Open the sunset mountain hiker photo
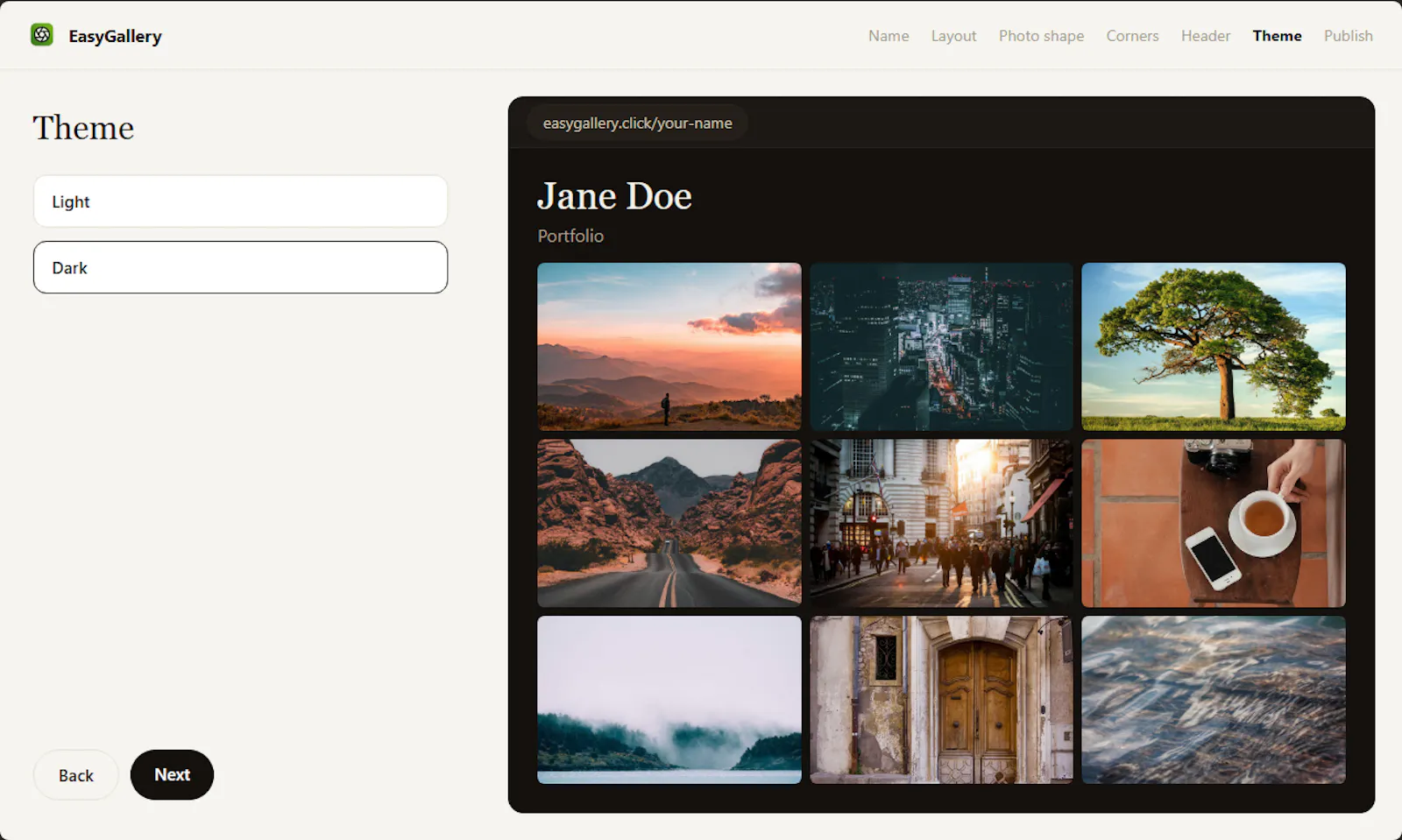The height and width of the screenshot is (840, 1402). pyautogui.click(x=669, y=347)
